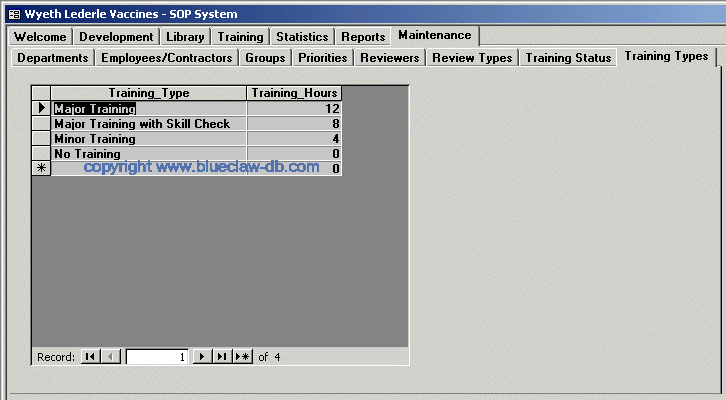Switch to the Development tab

pyautogui.click(x=116, y=37)
